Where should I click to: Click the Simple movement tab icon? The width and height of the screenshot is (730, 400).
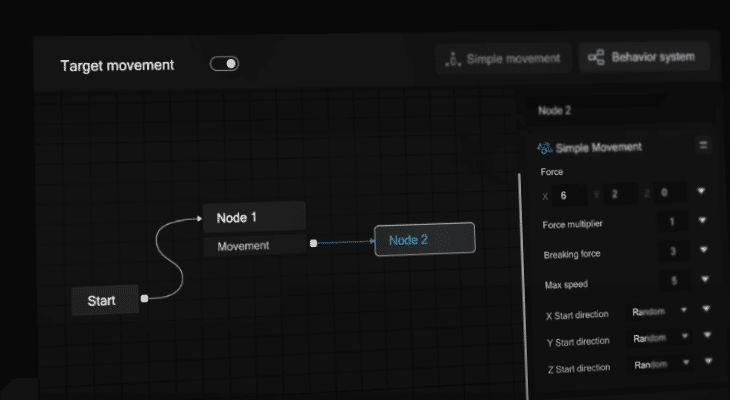tap(453, 60)
